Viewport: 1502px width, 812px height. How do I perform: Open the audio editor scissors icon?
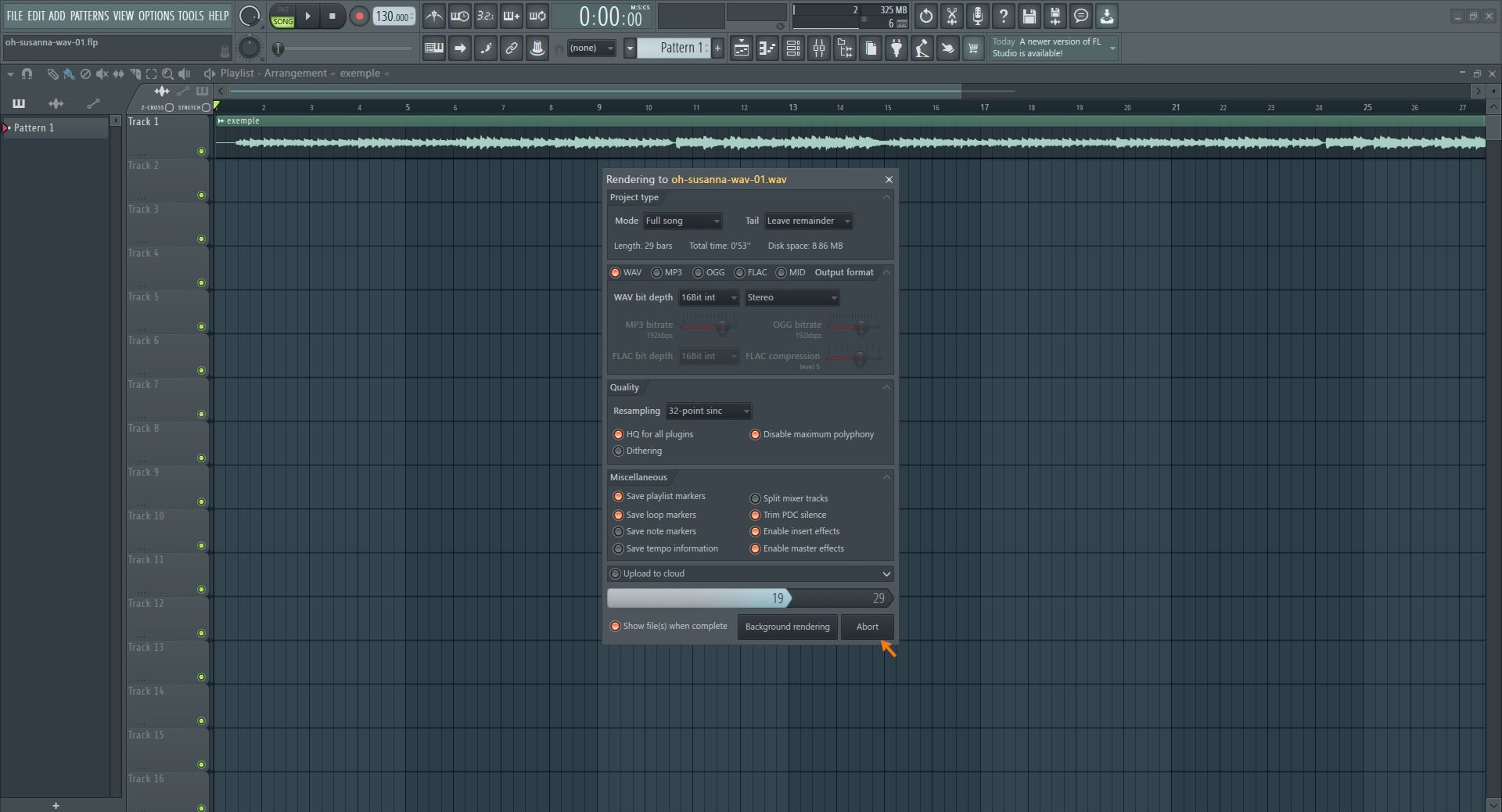click(952, 16)
